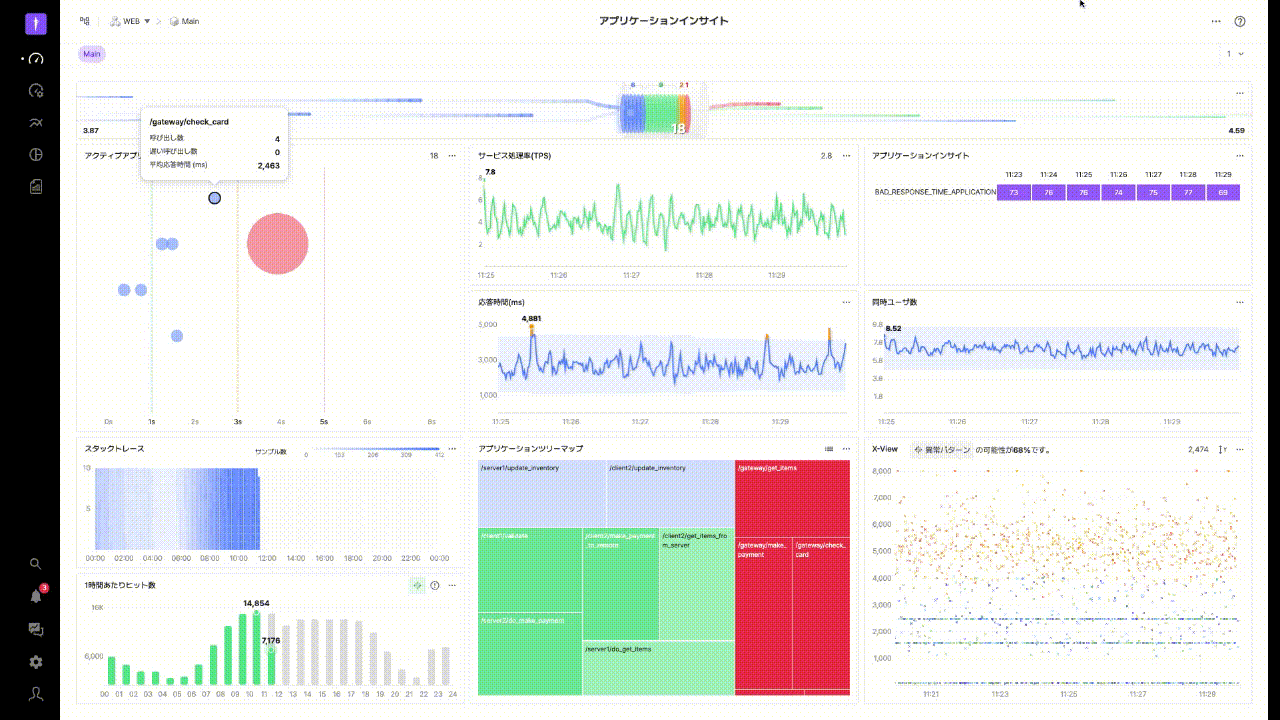Click Main in the breadcrumb path
This screenshot has width=1280, height=720.
189,21
